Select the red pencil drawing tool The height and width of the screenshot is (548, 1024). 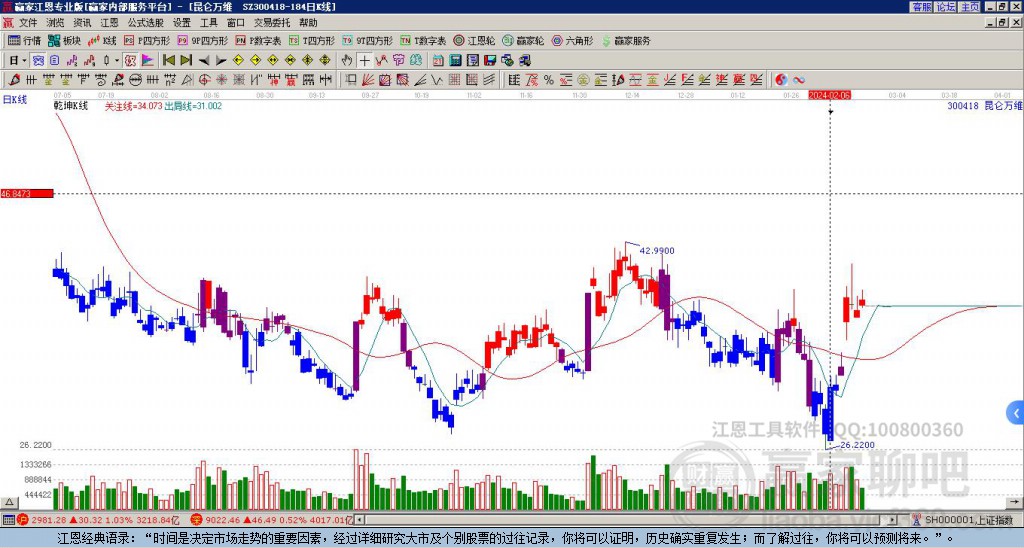[x=13, y=80]
